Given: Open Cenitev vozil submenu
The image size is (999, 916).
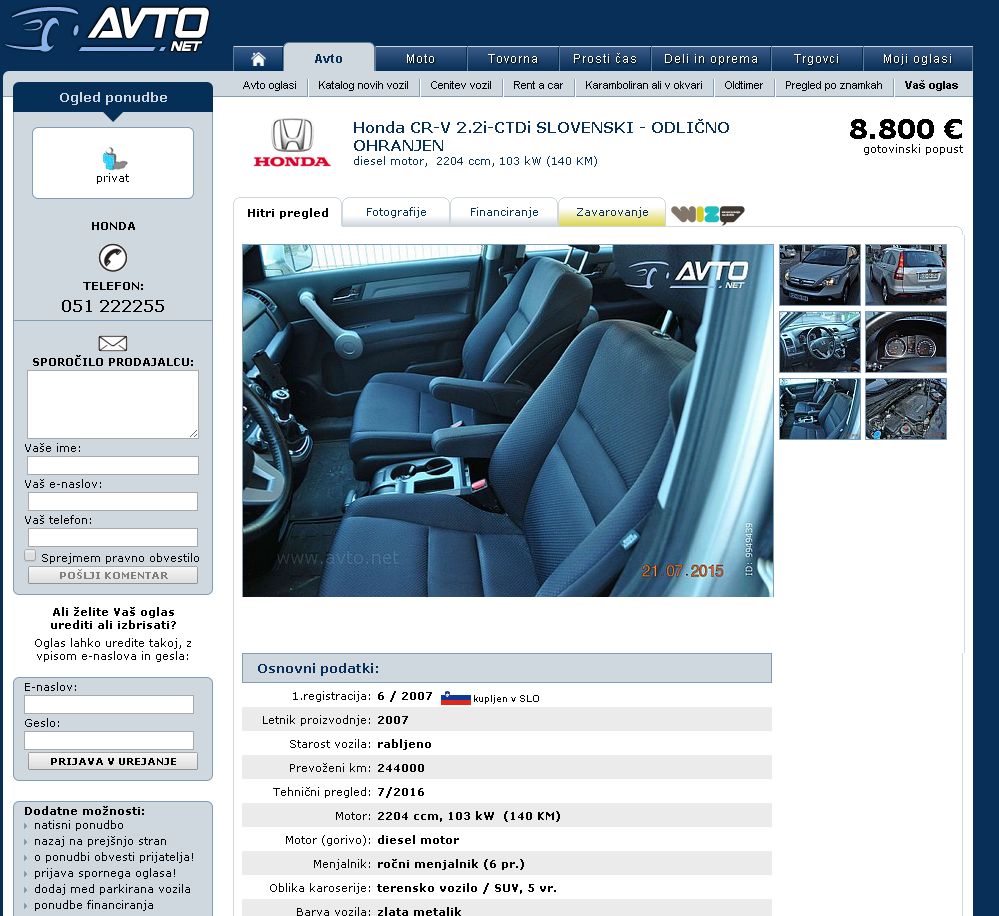Looking at the screenshot, I should (x=461, y=85).
